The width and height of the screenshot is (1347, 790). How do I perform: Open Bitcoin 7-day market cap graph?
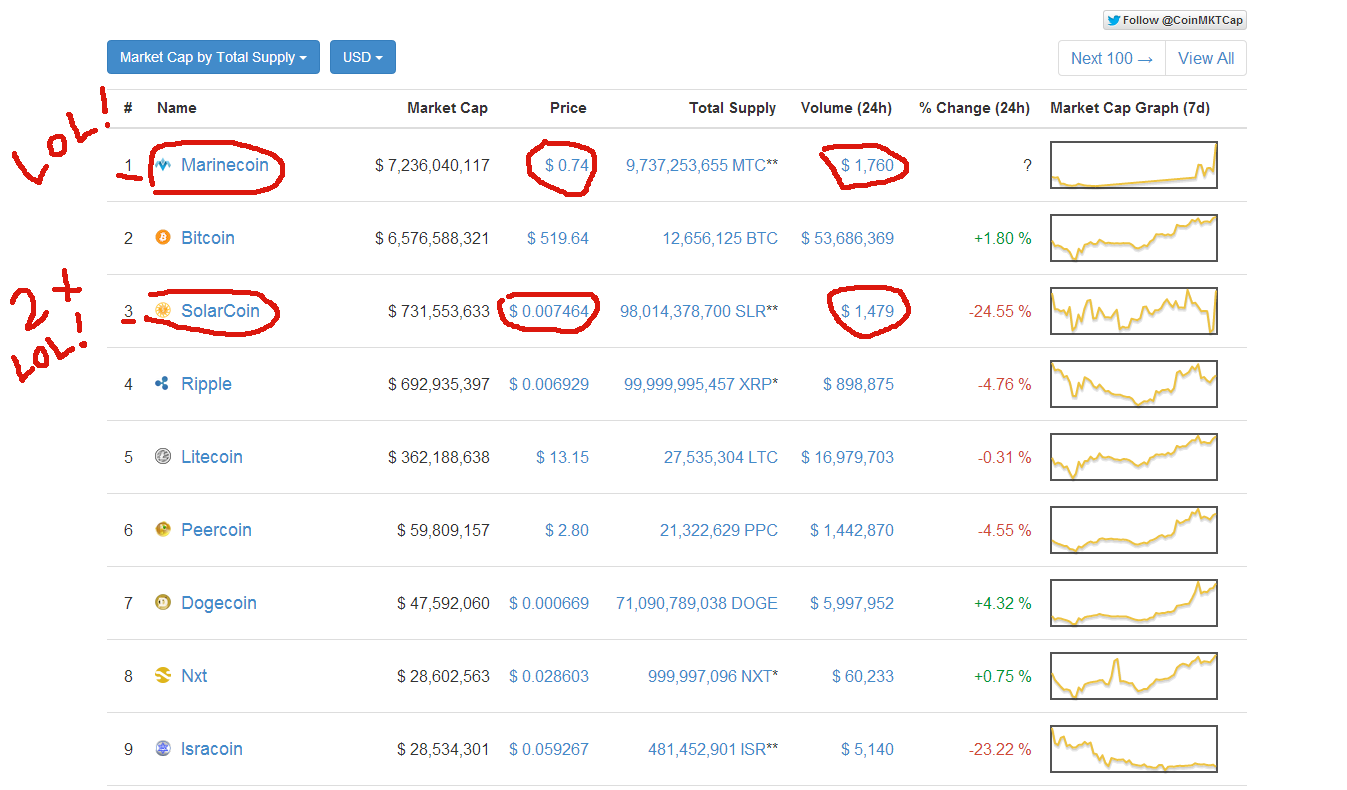[1134, 238]
